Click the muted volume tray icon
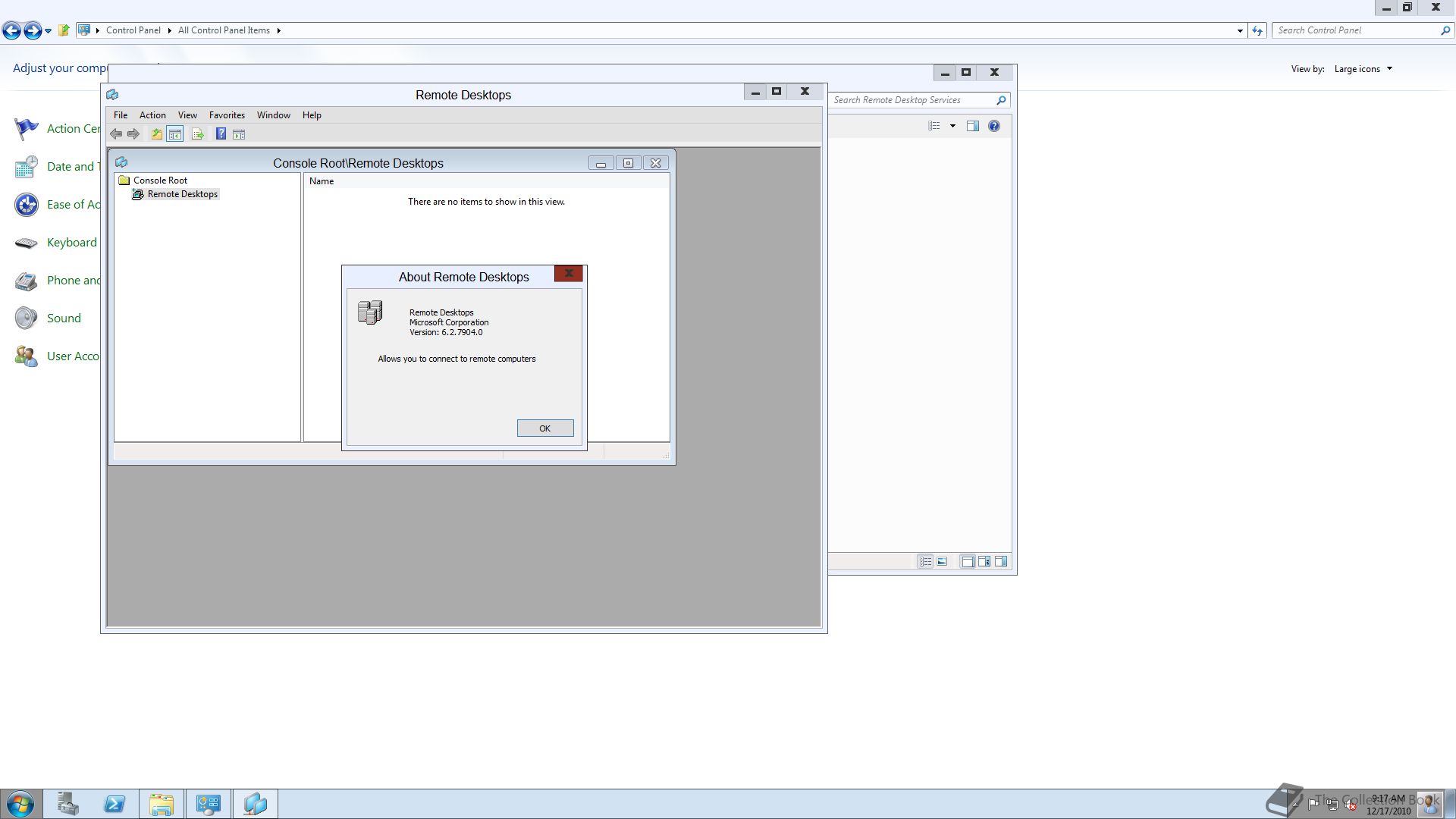 1351,805
